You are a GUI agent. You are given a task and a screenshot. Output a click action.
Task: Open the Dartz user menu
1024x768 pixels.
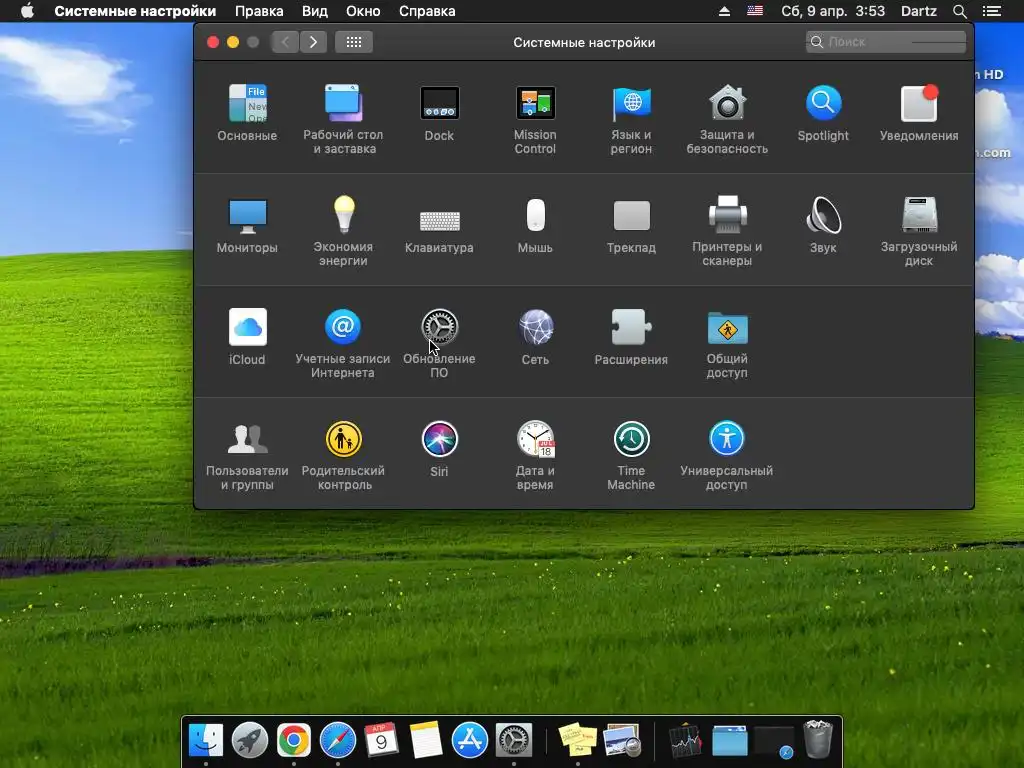tap(918, 11)
